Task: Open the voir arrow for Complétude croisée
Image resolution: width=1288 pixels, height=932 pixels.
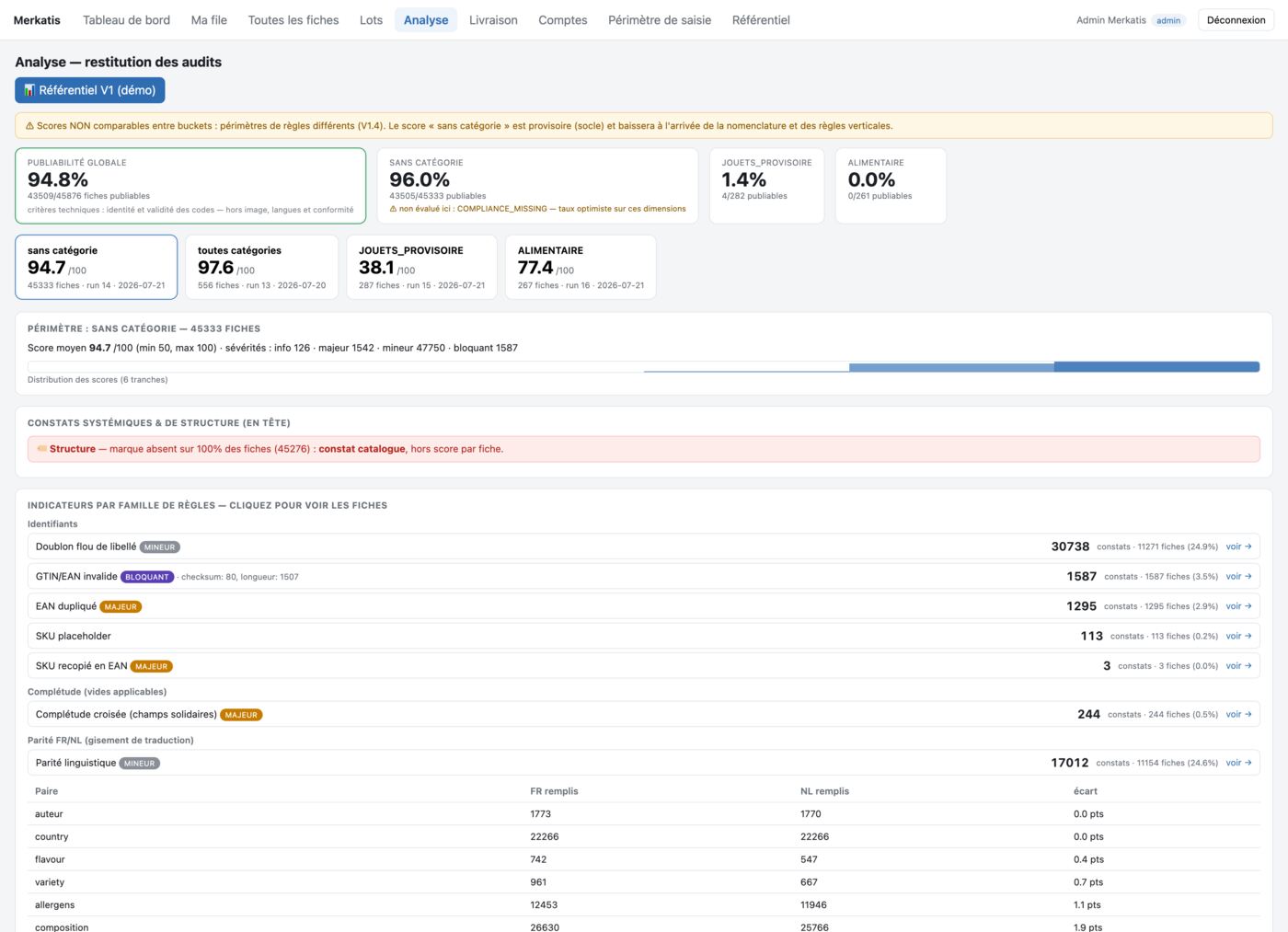Action: pos(1238,714)
